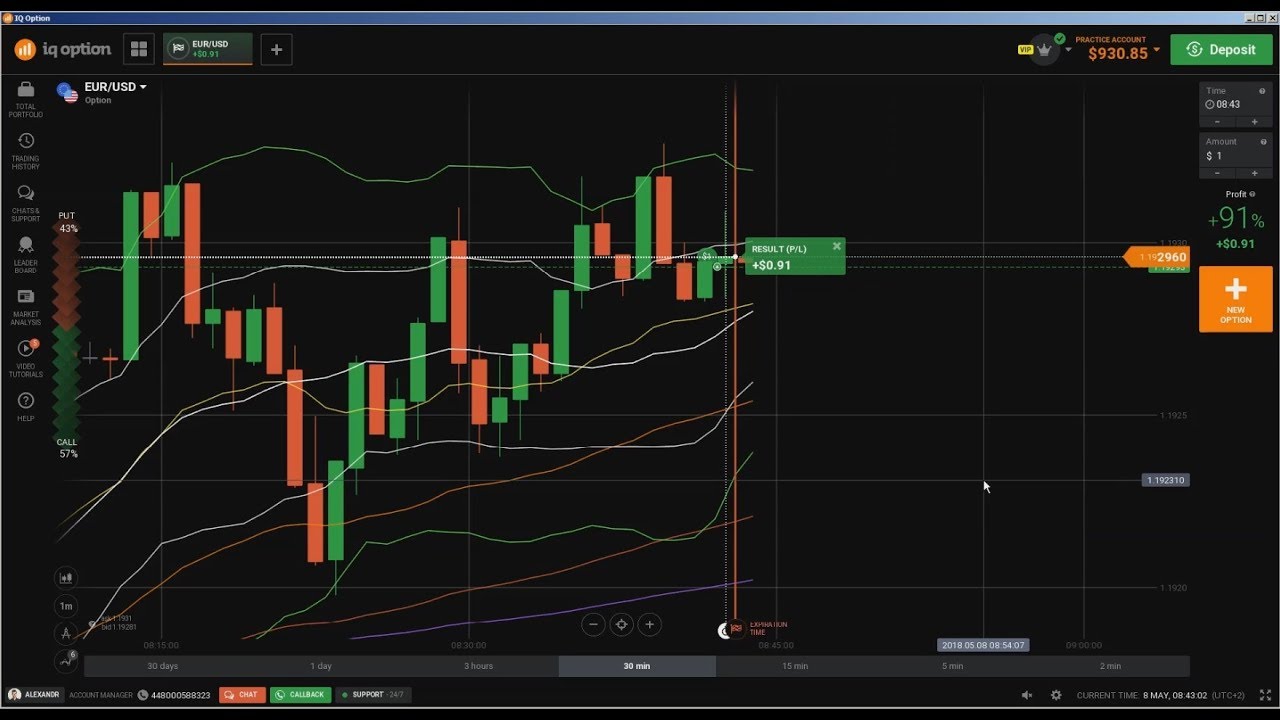Expand the profile menu arrow beside crown
This screenshot has height=720, width=1280.
click(x=1068, y=49)
